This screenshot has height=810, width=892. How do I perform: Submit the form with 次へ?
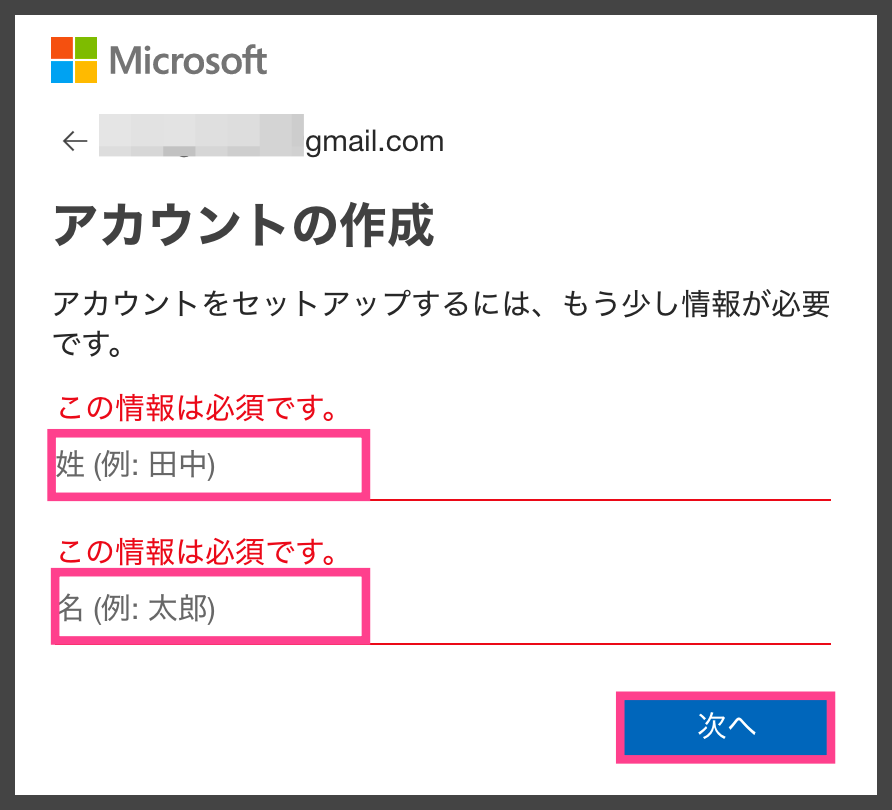[725, 727]
